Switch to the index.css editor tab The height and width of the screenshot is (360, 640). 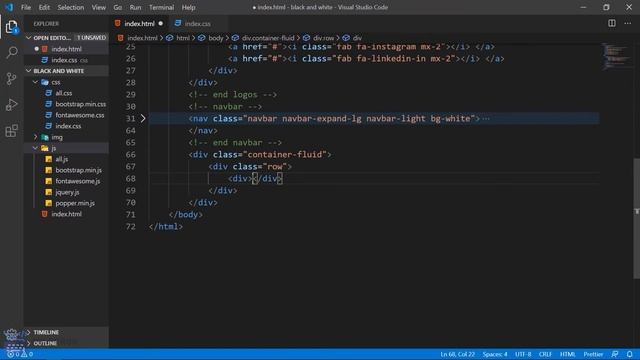(198, 24)
